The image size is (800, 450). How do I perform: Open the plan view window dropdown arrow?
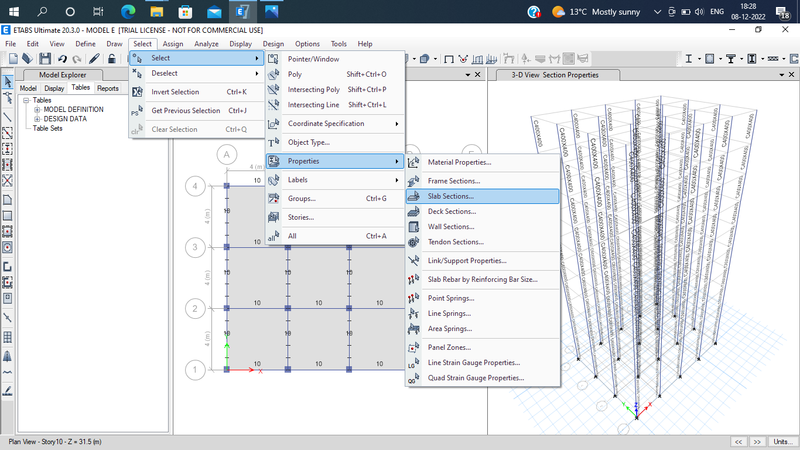468,75
